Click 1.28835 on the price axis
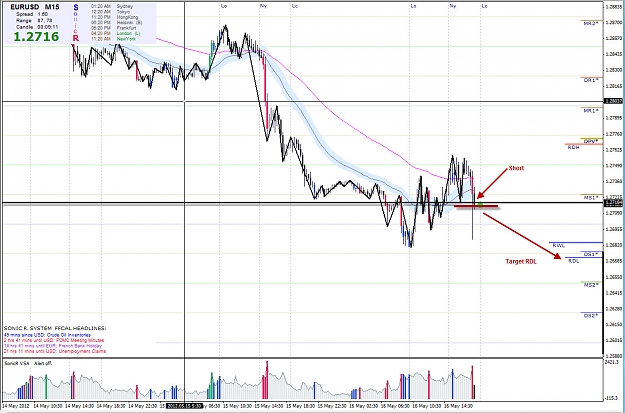The height and width of the screenshot is (413, 625). click(x=613, y=6)
